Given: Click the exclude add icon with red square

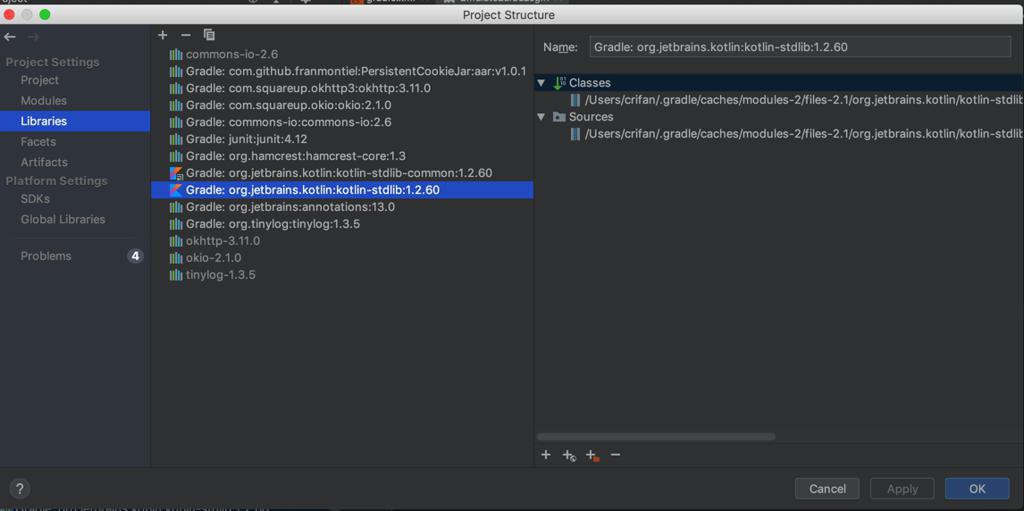Looking at the screenshot, I should pos(592,455).
